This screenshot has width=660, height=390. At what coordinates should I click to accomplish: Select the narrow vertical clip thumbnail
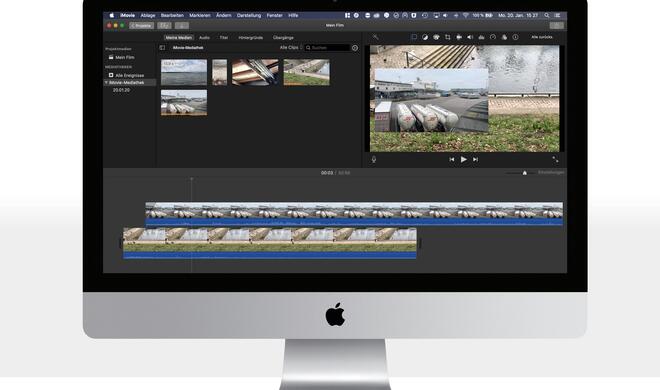pyautogui.click(x=219, y=72)
